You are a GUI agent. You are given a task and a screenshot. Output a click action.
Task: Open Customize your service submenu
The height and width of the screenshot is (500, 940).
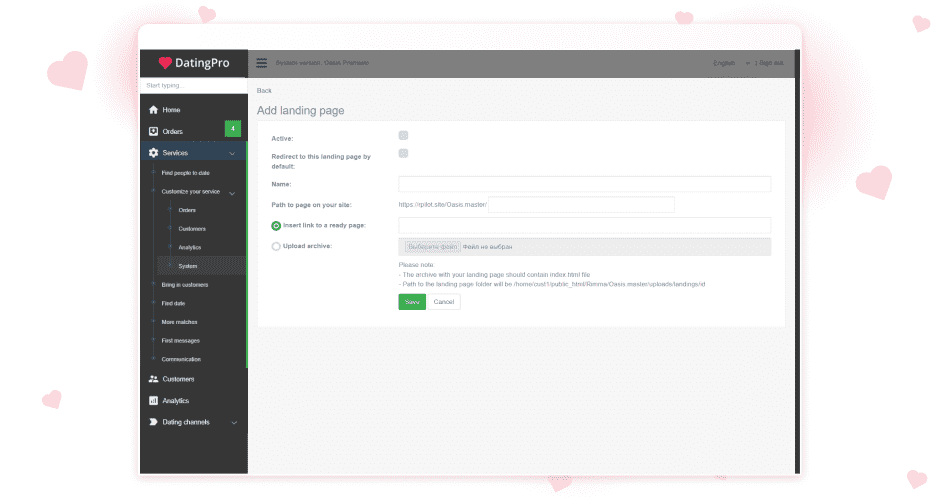(191, 192)
